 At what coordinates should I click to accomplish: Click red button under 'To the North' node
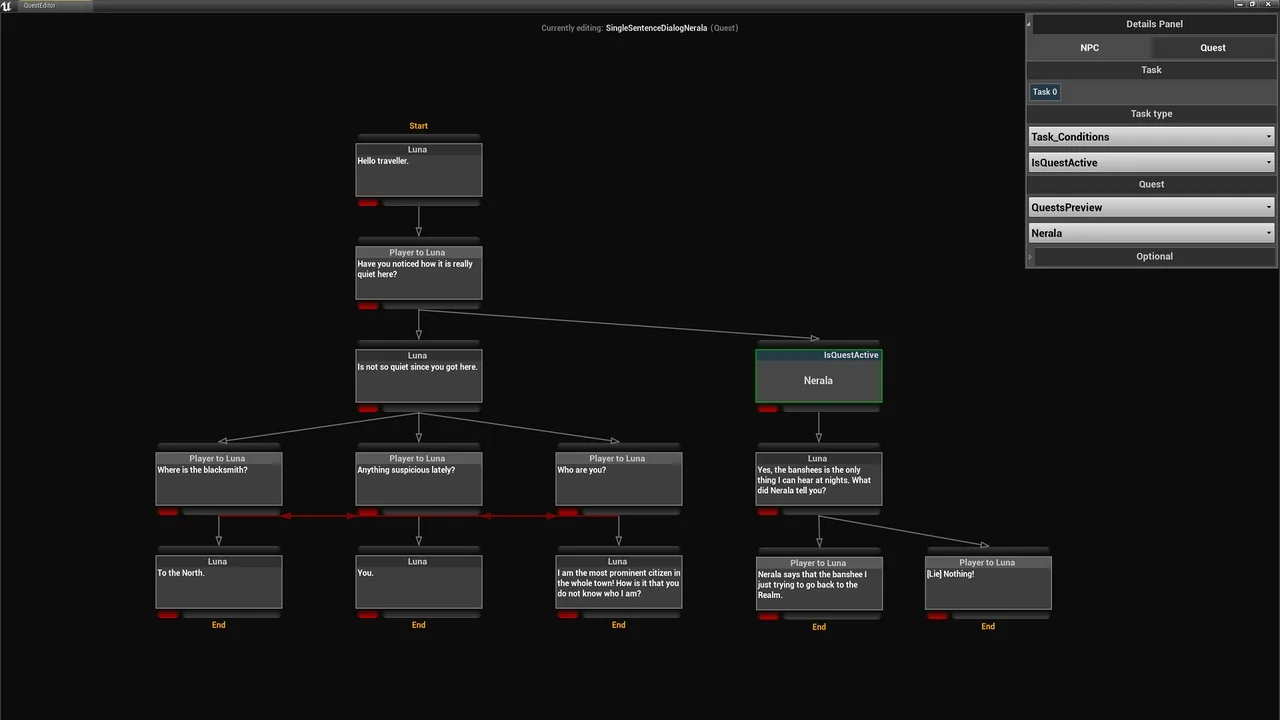[x=168, y=615]
